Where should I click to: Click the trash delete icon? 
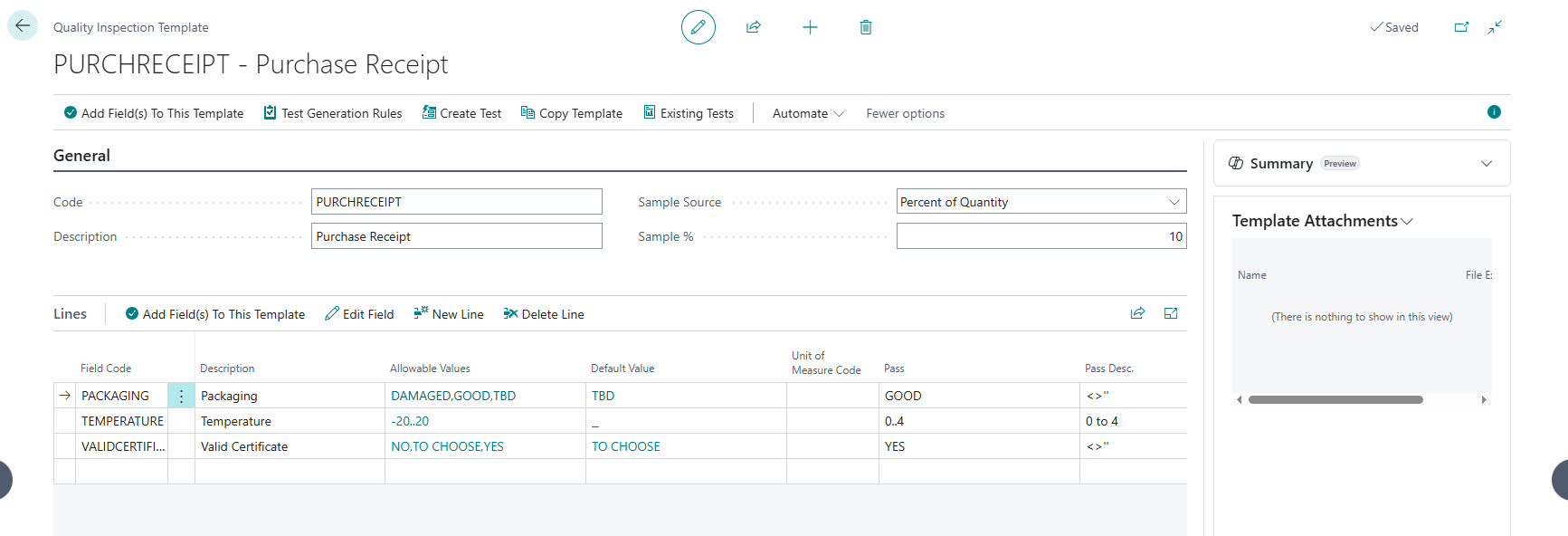[865, 27]
